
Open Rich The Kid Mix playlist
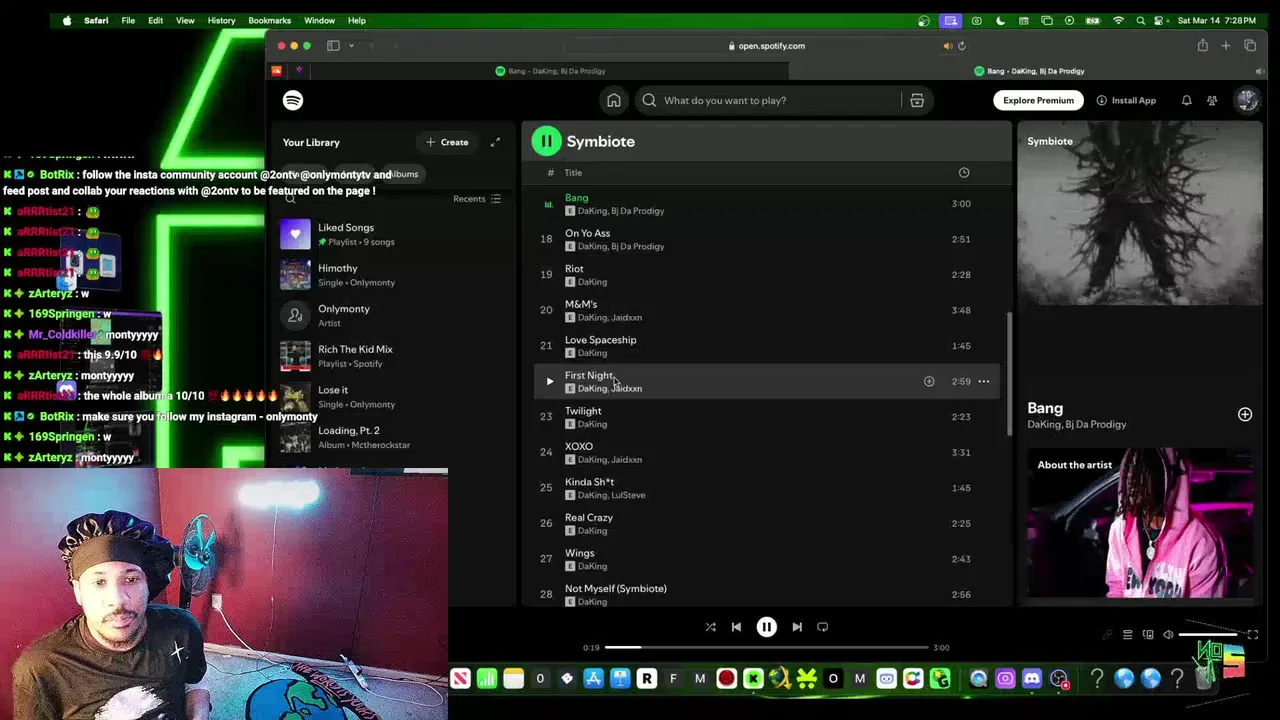pos(392,356)
